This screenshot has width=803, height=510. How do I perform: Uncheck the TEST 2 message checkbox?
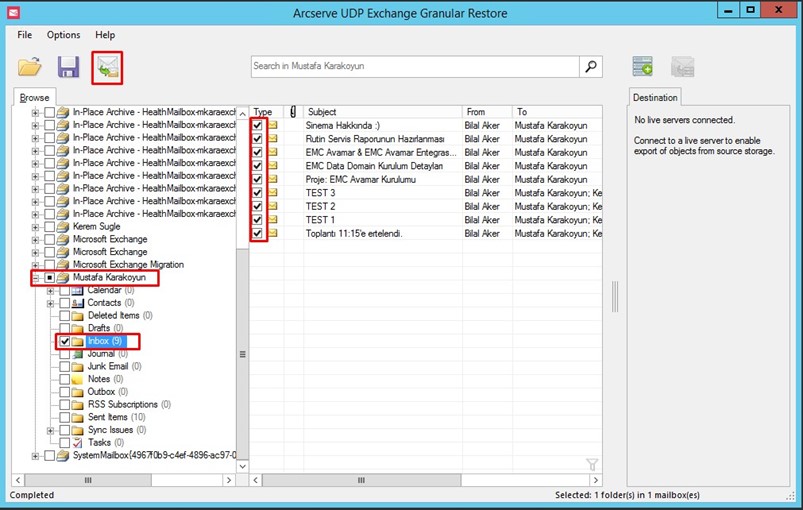pos(257,206)
